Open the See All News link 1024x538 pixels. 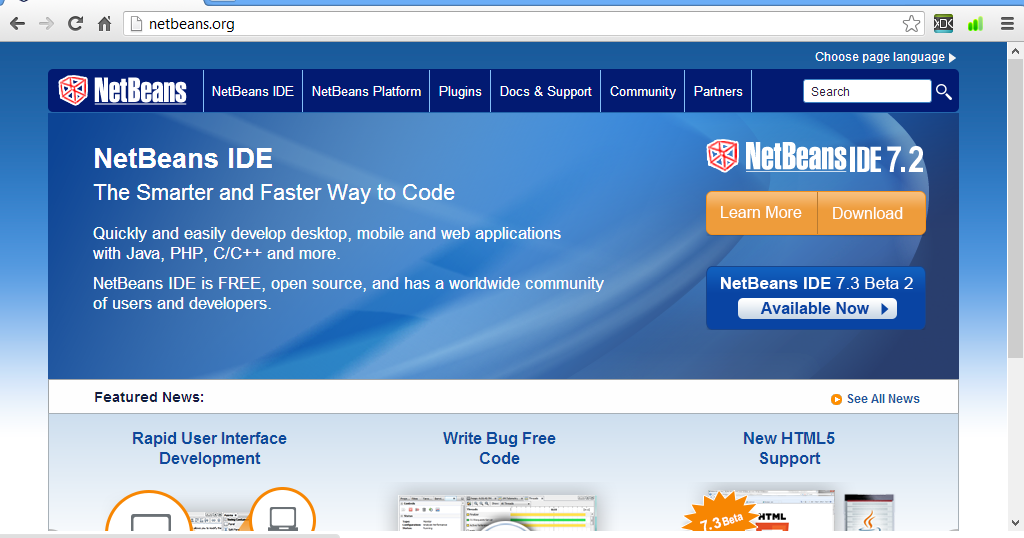tap(883, 399)
